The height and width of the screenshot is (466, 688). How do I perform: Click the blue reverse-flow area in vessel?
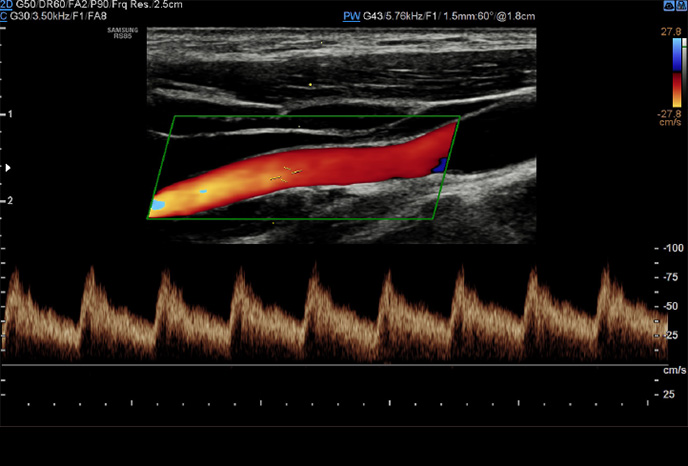[438, 167]
